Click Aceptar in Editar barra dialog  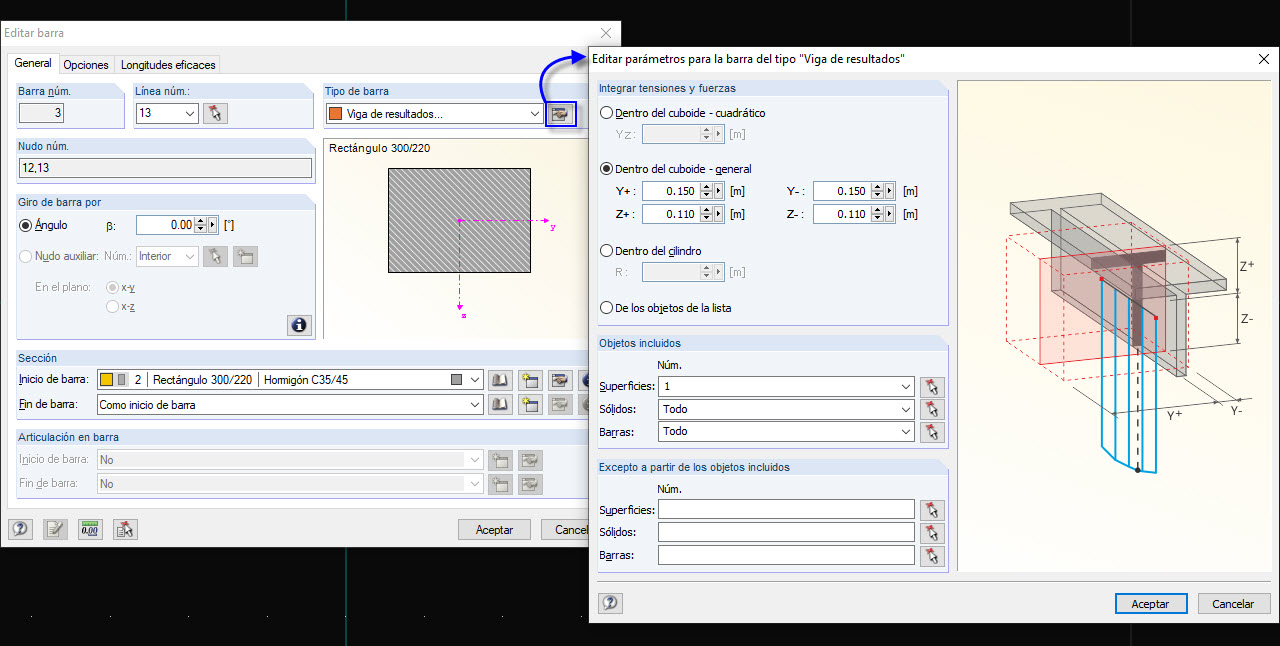494,530
